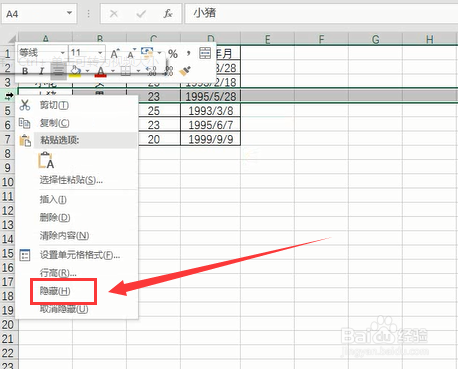Screen dimensions: 458x369
Task: Choose 取消隐藏(U) from context menu
Action: click(77, 309)
